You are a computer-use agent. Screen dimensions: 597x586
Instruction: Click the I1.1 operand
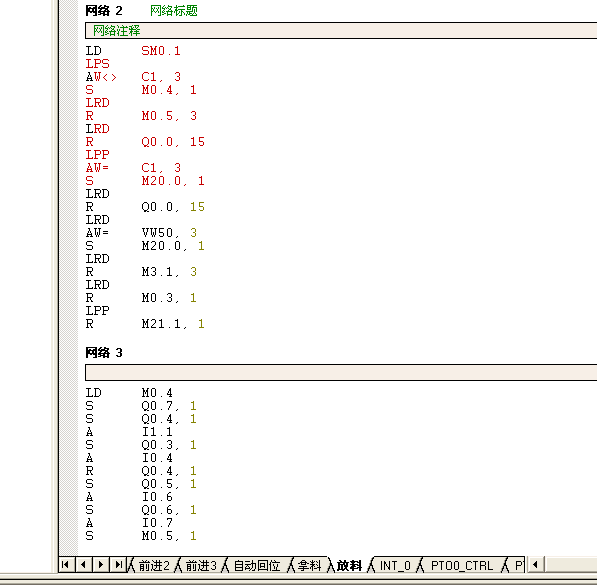point(157,432)
